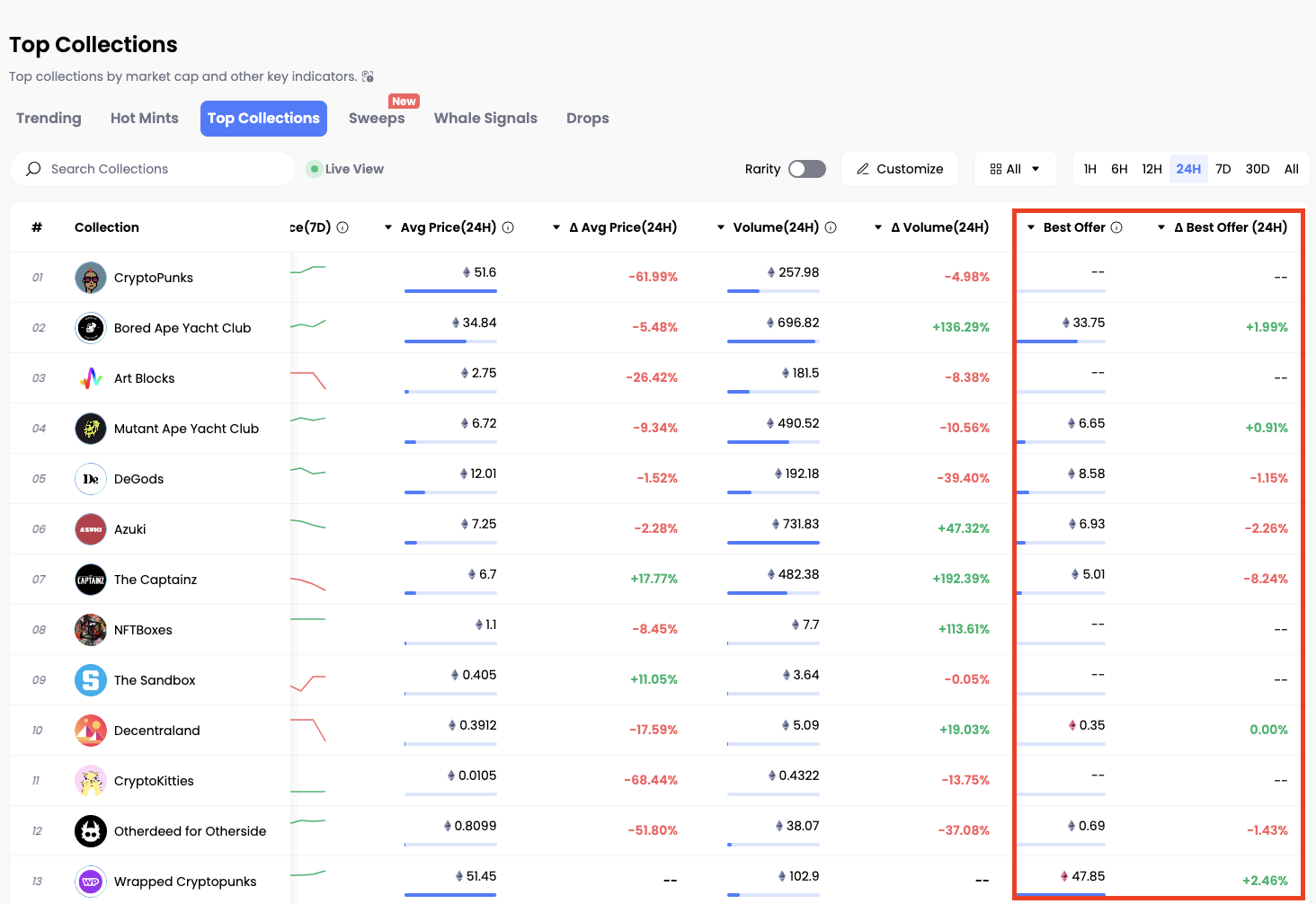Click the Art Blocks 7D price sparkline

tap(308, 380)
